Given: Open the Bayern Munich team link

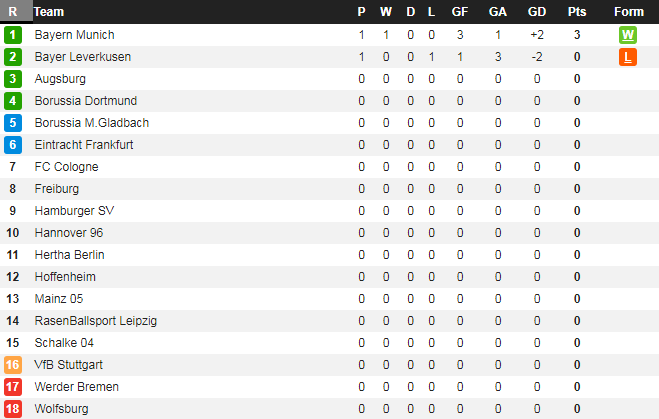Looking at the screenshot, I should pos(74,35).
